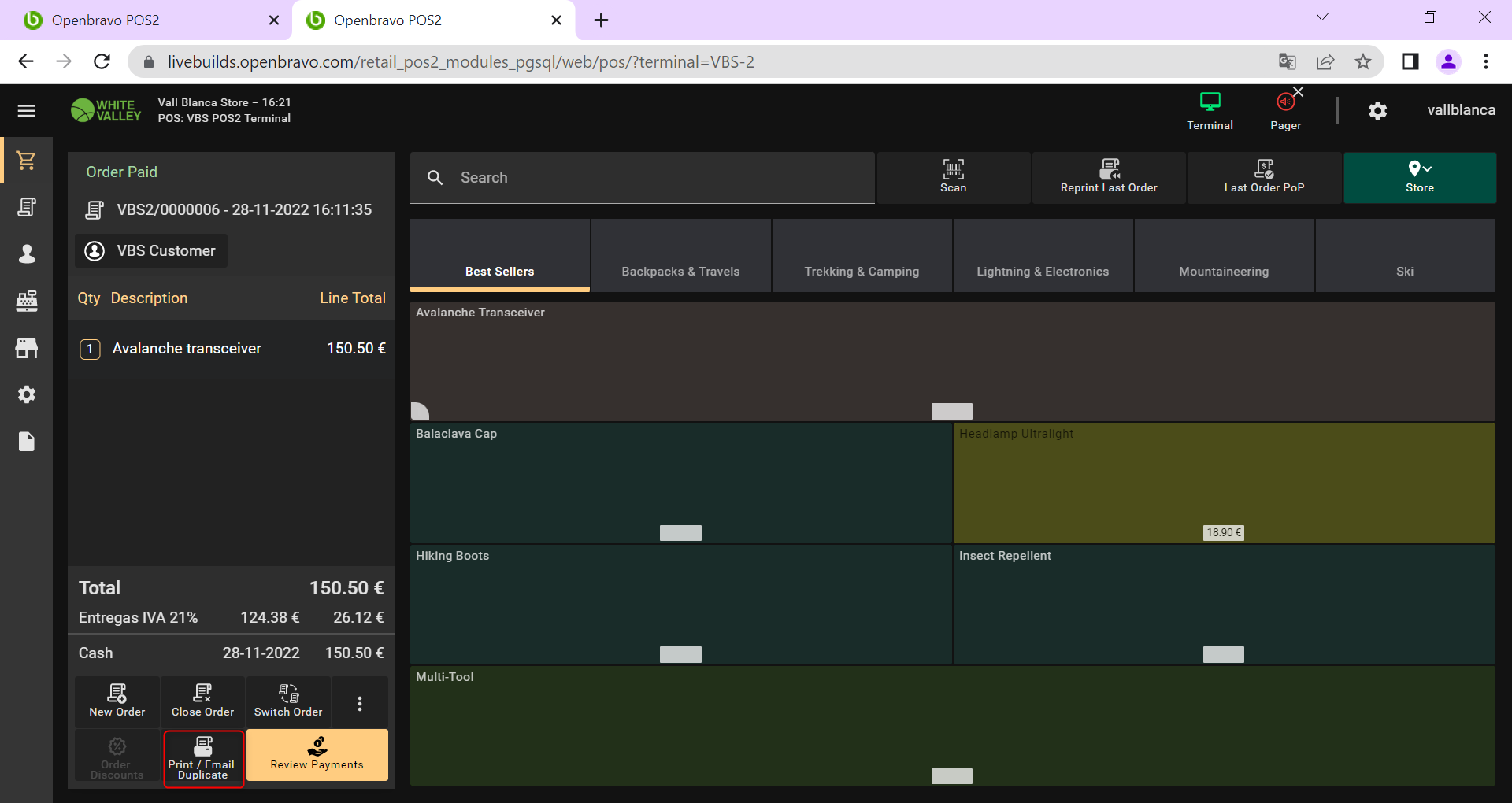The image size is (1512, 803).
Task: Select the Headlamp Ultralight product tile
Action: tap(1223, 483)
